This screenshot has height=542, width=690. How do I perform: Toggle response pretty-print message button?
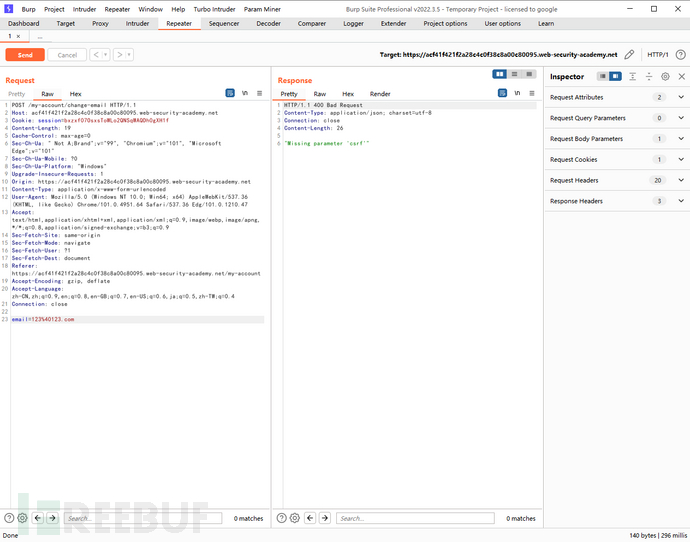[x=502, y=93]
